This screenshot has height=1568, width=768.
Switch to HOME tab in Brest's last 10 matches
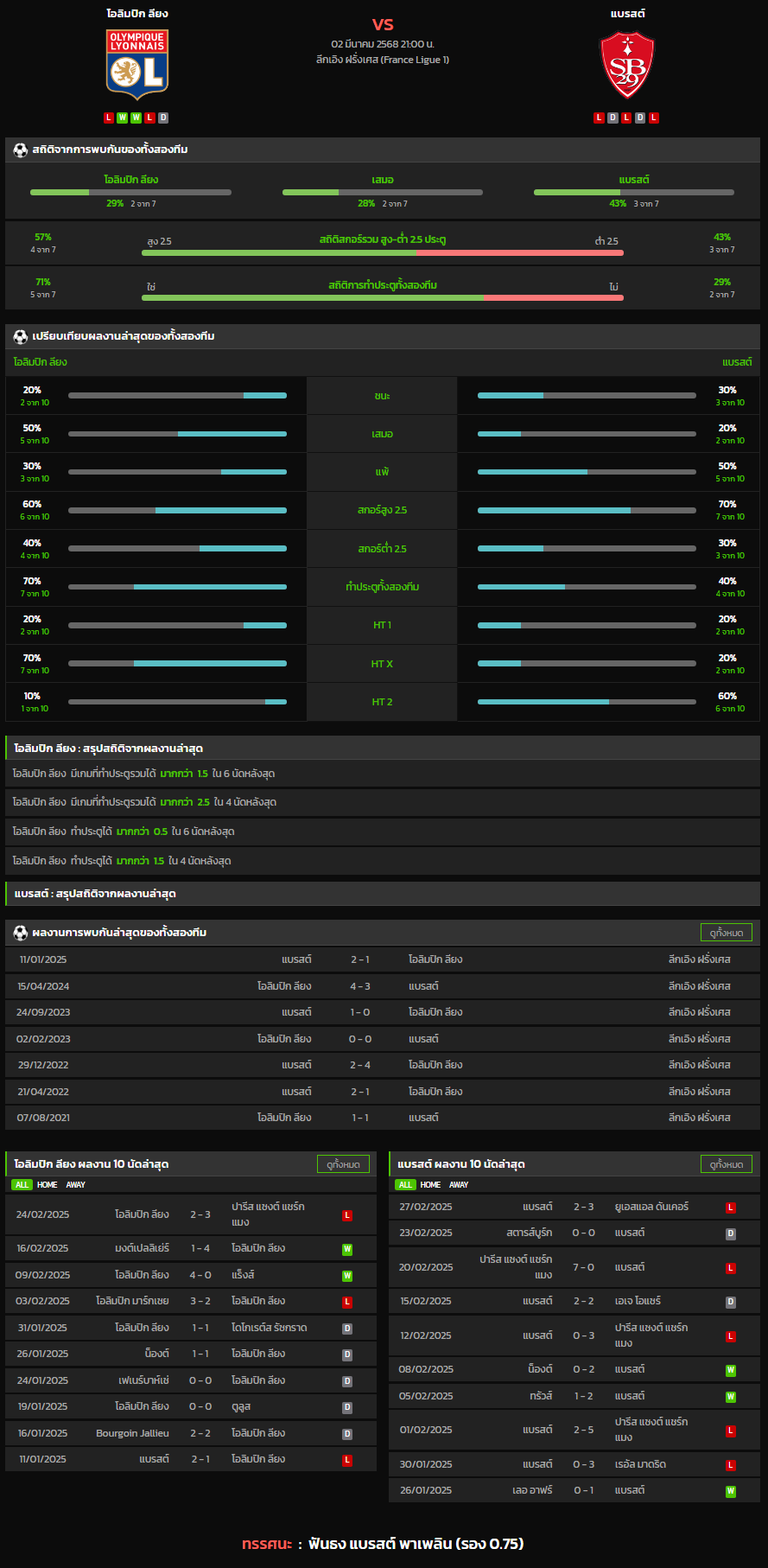click(431, 1185)
